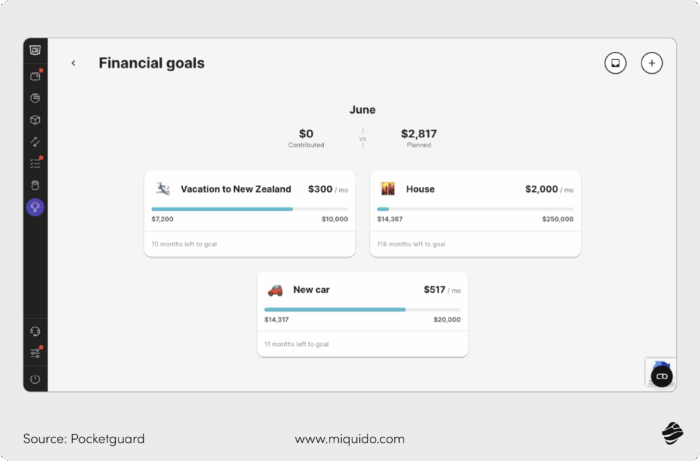Viewport: 700px width, 461px height.
Task: Click the cube icon in sidebar
Action: pyautogui.click(x=35, y=120)
